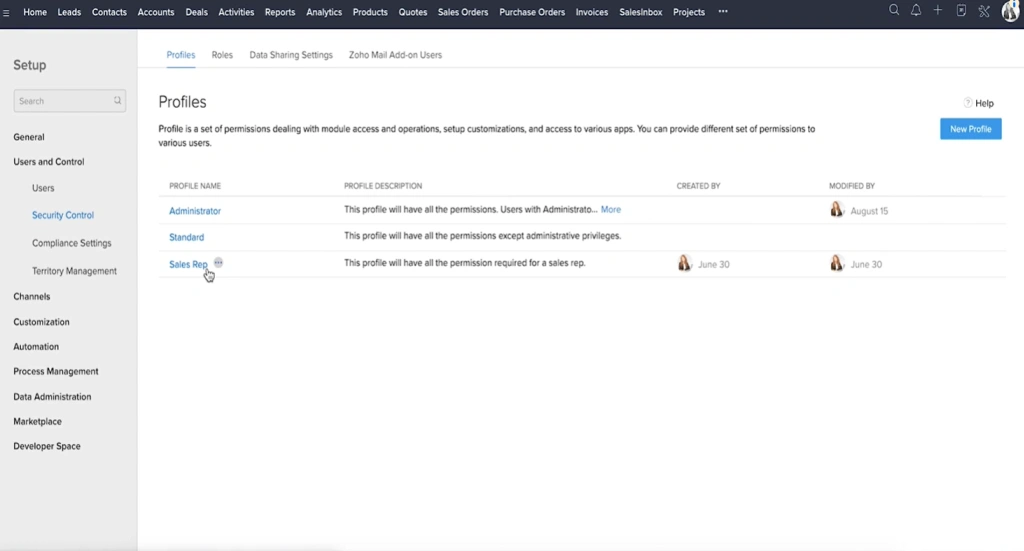
Task: Open the SalesInbox module
Action: [641, 12]
